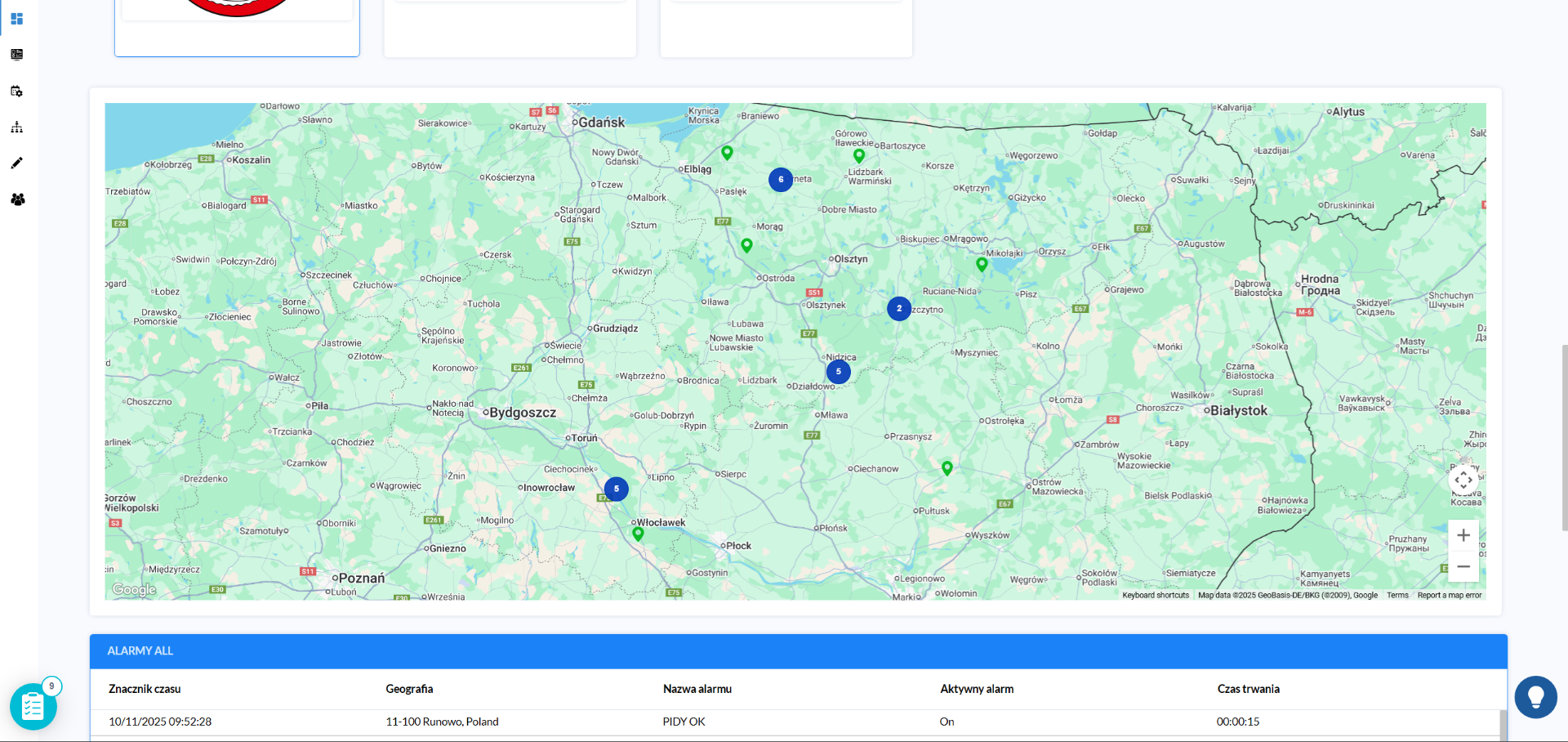Click cluster marker 2 near Szczytno
1568x742 pixels.
[899, 309]
